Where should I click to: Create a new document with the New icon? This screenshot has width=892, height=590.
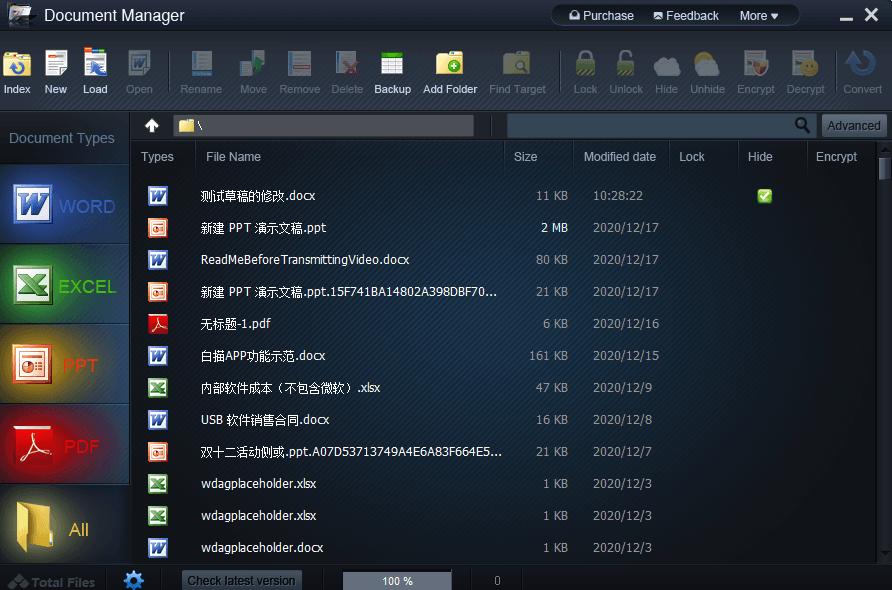[55, 68]
